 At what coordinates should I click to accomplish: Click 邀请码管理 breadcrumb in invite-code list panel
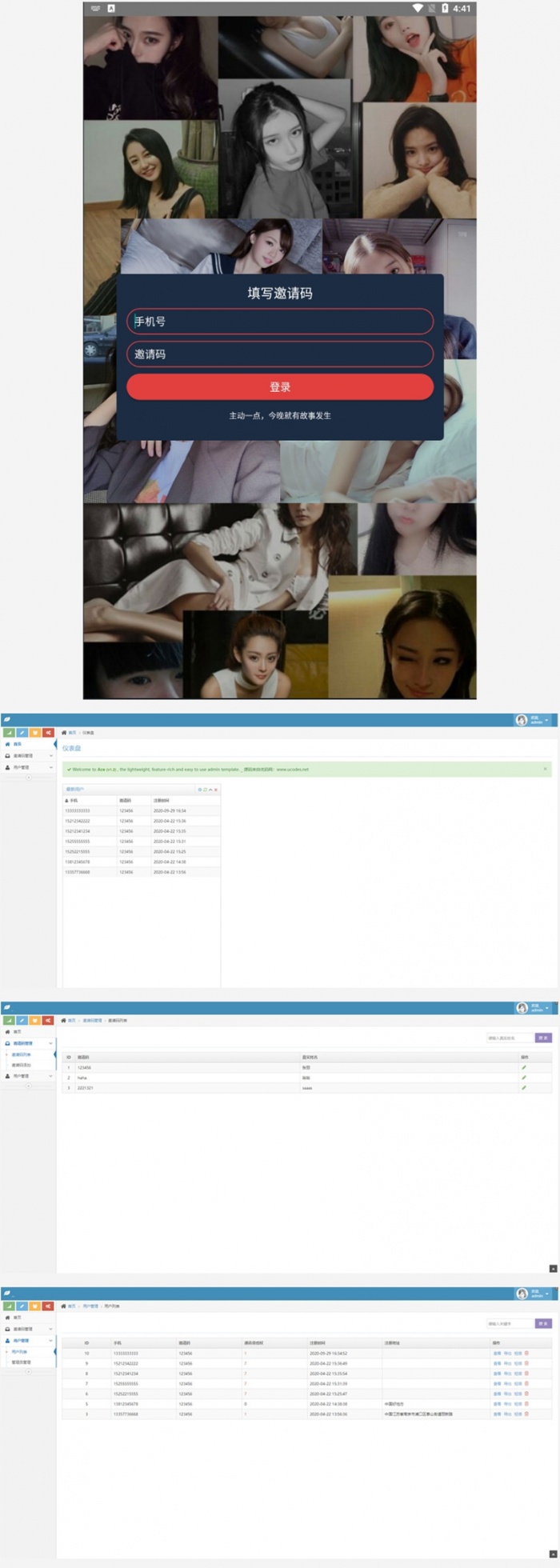[x=92, y=1021]
